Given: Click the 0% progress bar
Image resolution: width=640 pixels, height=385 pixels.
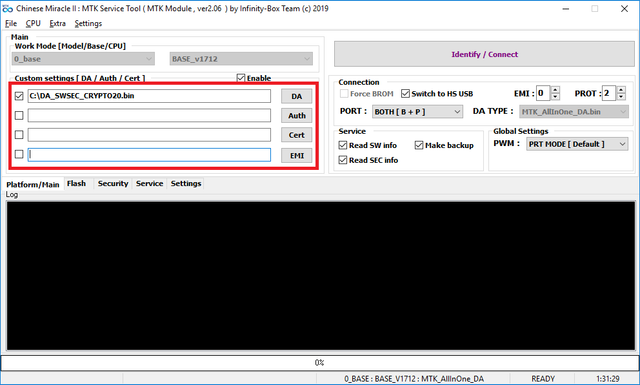Looking at the screenshot, I should tap(320, 363).
